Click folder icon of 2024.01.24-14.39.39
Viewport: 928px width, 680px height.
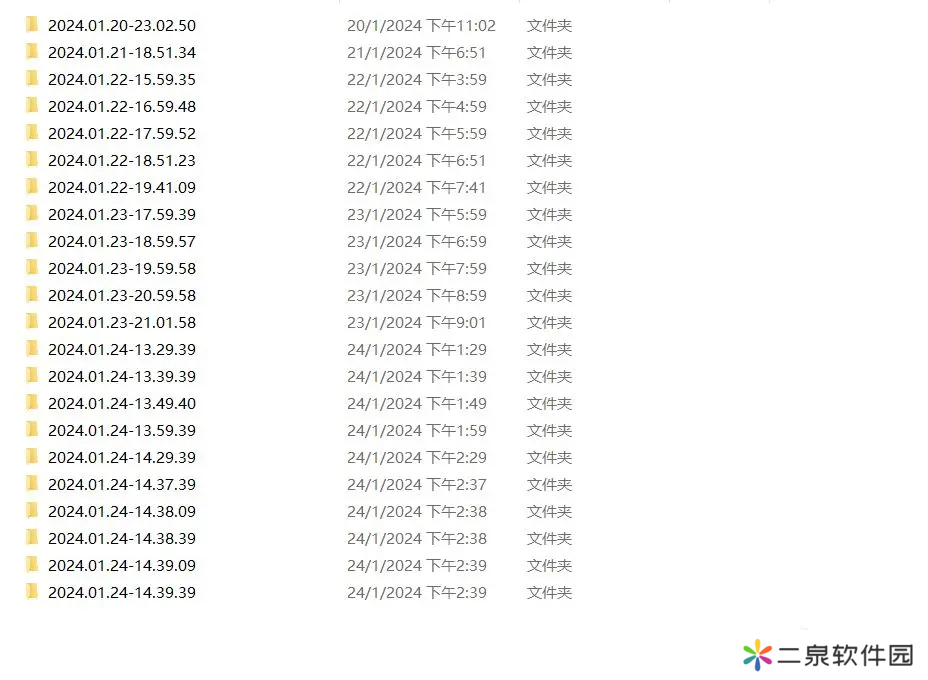click(x=32, y=592)
